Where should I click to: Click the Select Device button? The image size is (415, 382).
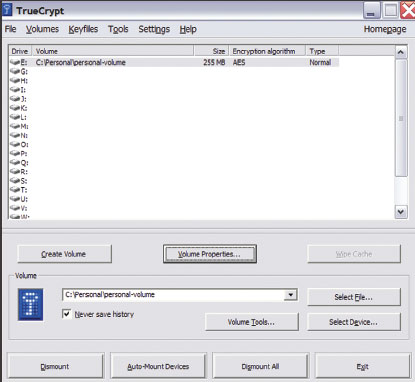tap(354, 322)
